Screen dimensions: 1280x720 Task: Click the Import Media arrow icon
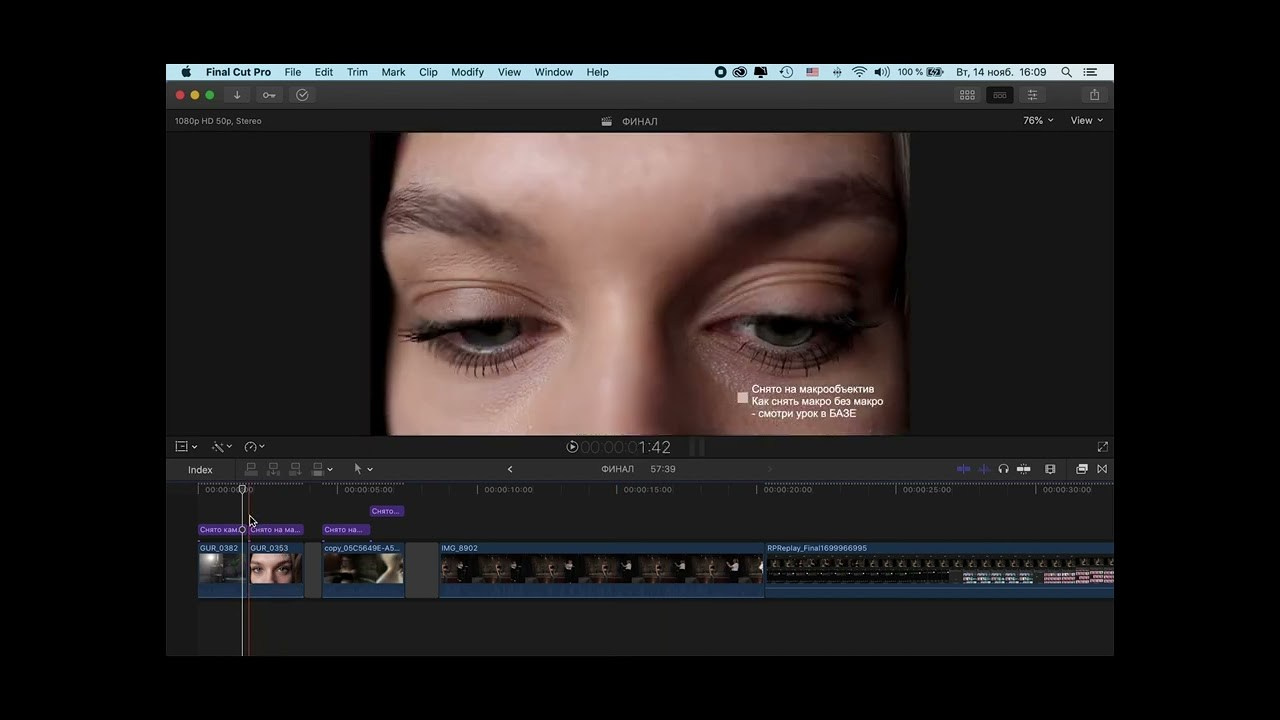[237, 95]
